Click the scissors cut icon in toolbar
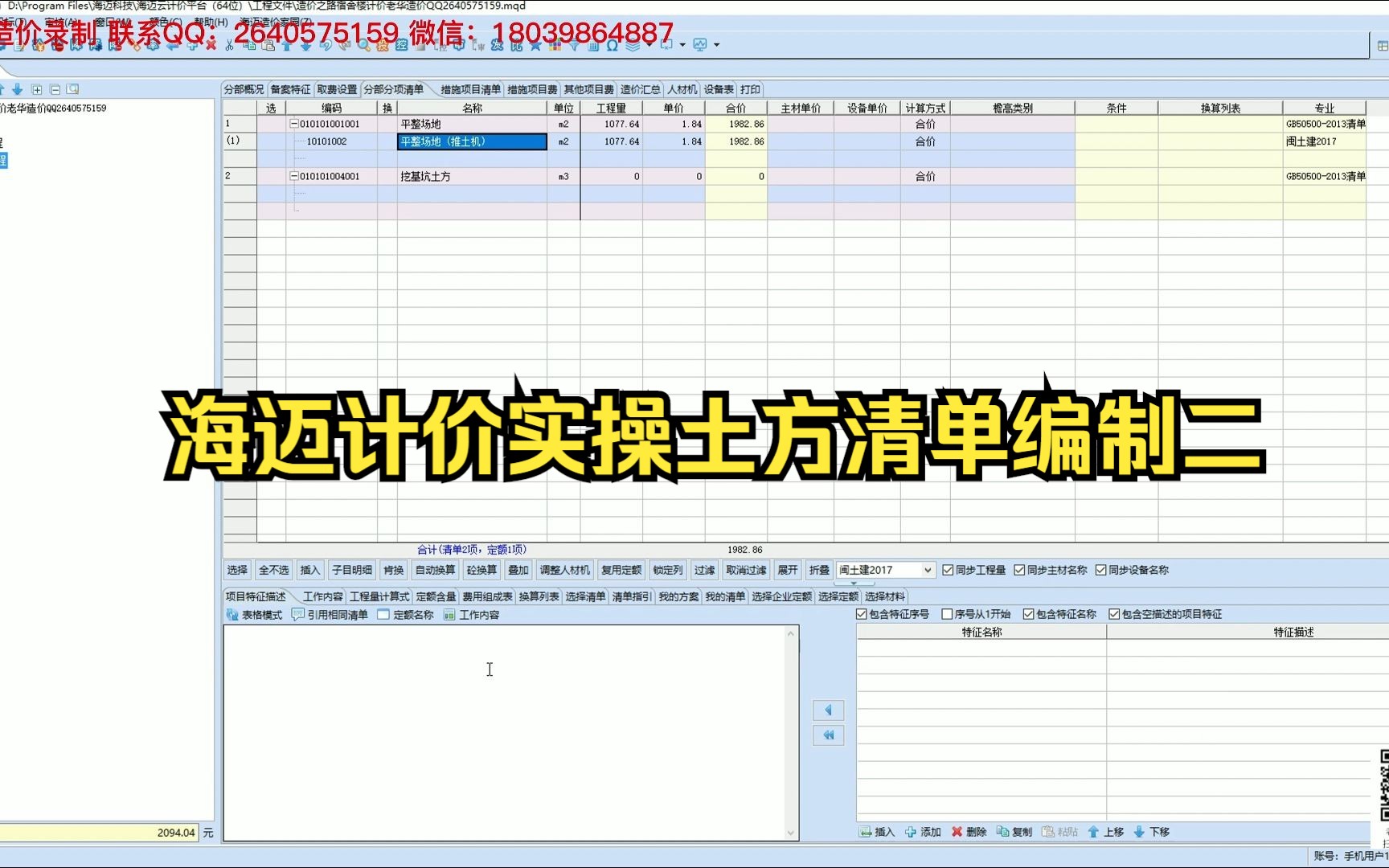This screenshot has width=1389, height=868. click(x=229, y=45)
